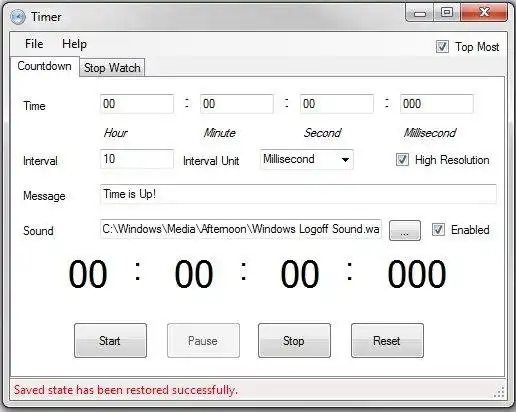This screenshot has width=516, height=412.
Task: Click the 'Saved state has been restored' status text
Action: (x=126, y=390)
